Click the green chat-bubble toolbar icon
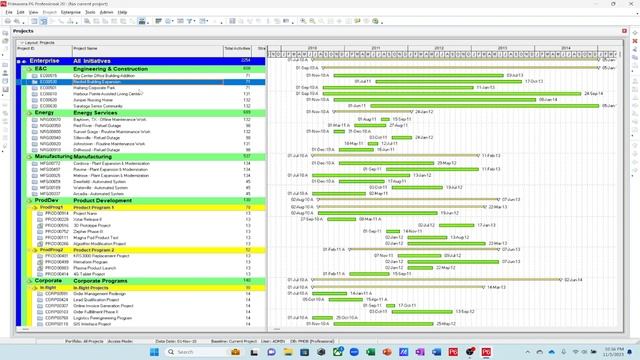 pyautogui.click(x=357, y=21)
